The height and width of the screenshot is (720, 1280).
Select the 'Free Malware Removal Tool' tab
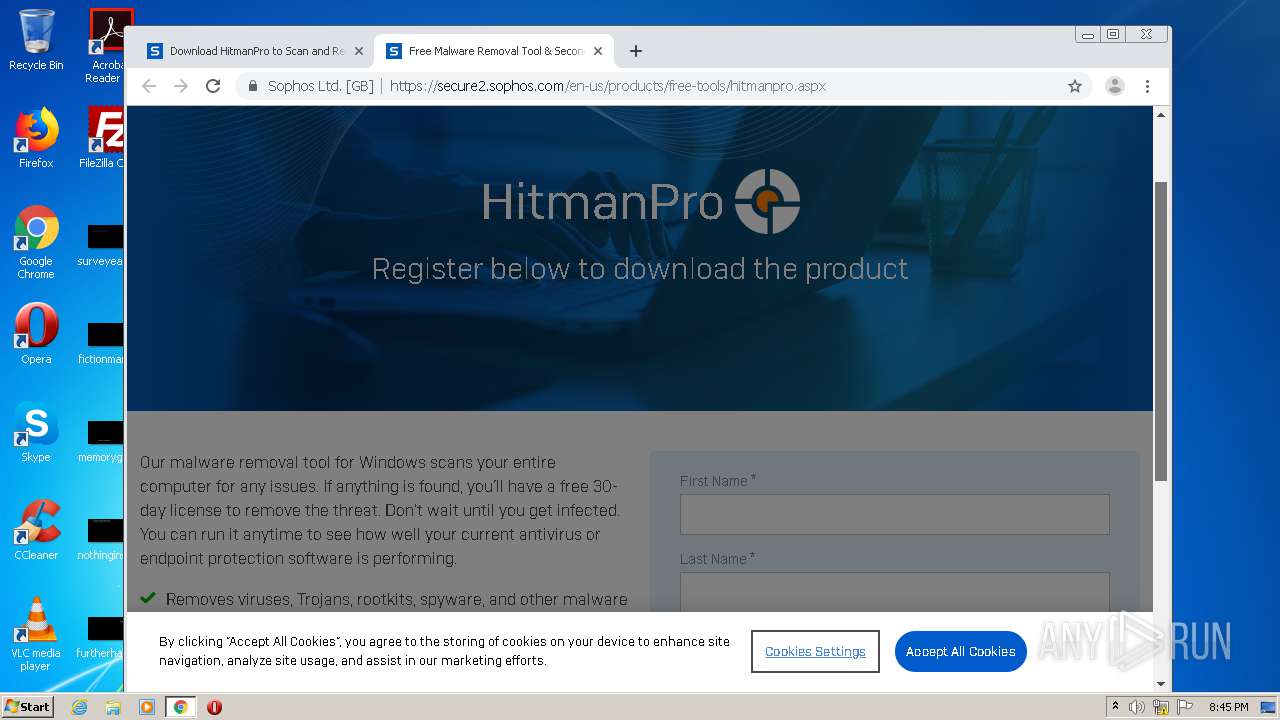coord(494,51)
